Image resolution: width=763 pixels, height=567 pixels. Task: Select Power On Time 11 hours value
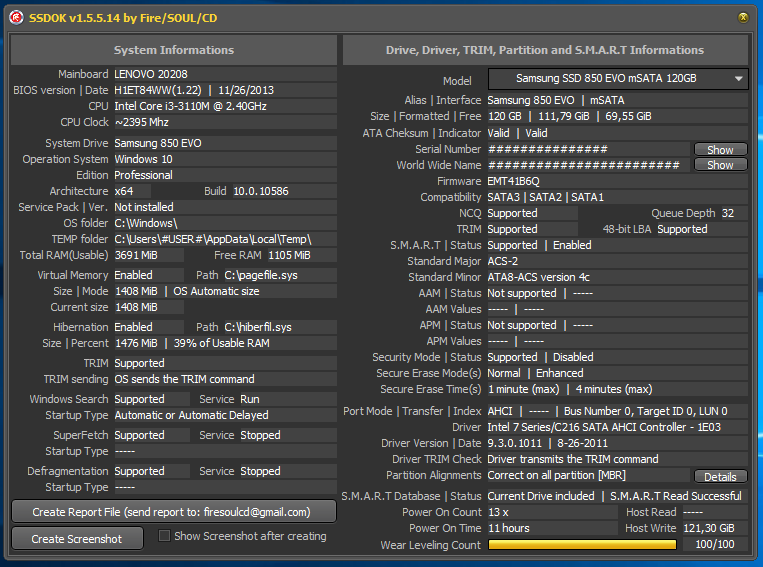click(509, 528)
